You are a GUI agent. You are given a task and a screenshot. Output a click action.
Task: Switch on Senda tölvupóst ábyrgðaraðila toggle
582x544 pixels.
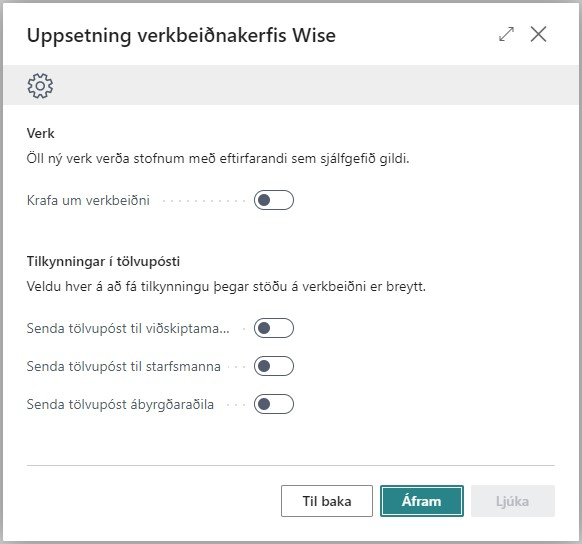click(274, 404)
